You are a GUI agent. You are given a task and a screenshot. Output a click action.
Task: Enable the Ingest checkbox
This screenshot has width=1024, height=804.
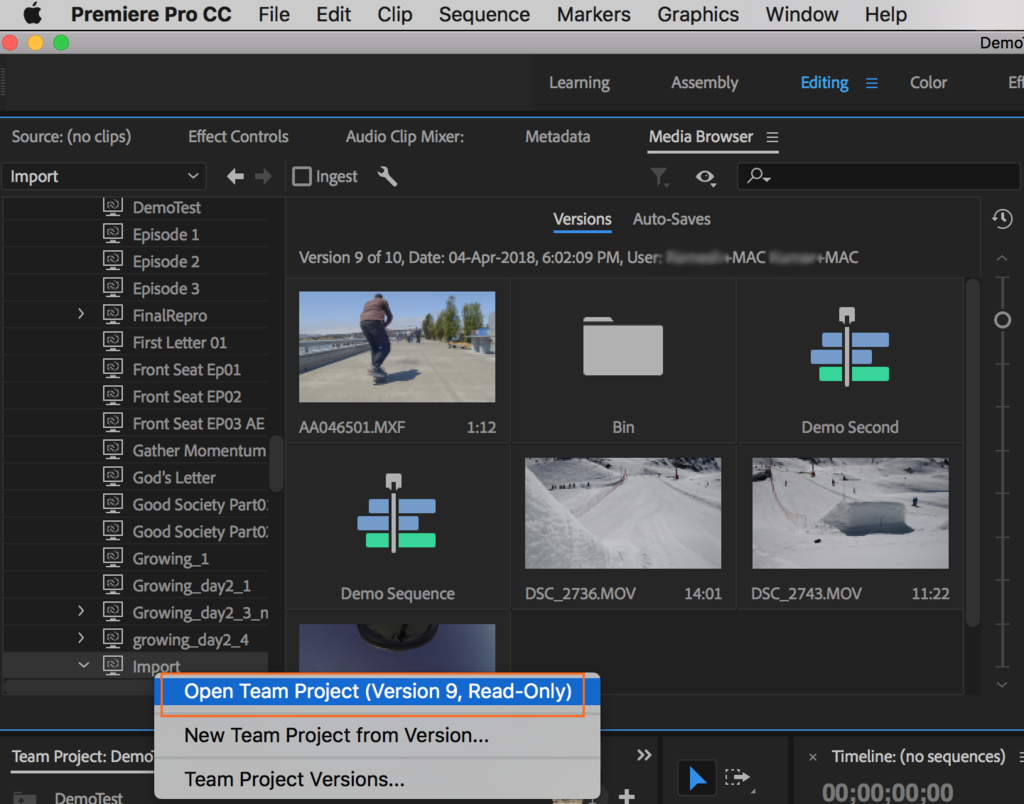coord(302,177)
